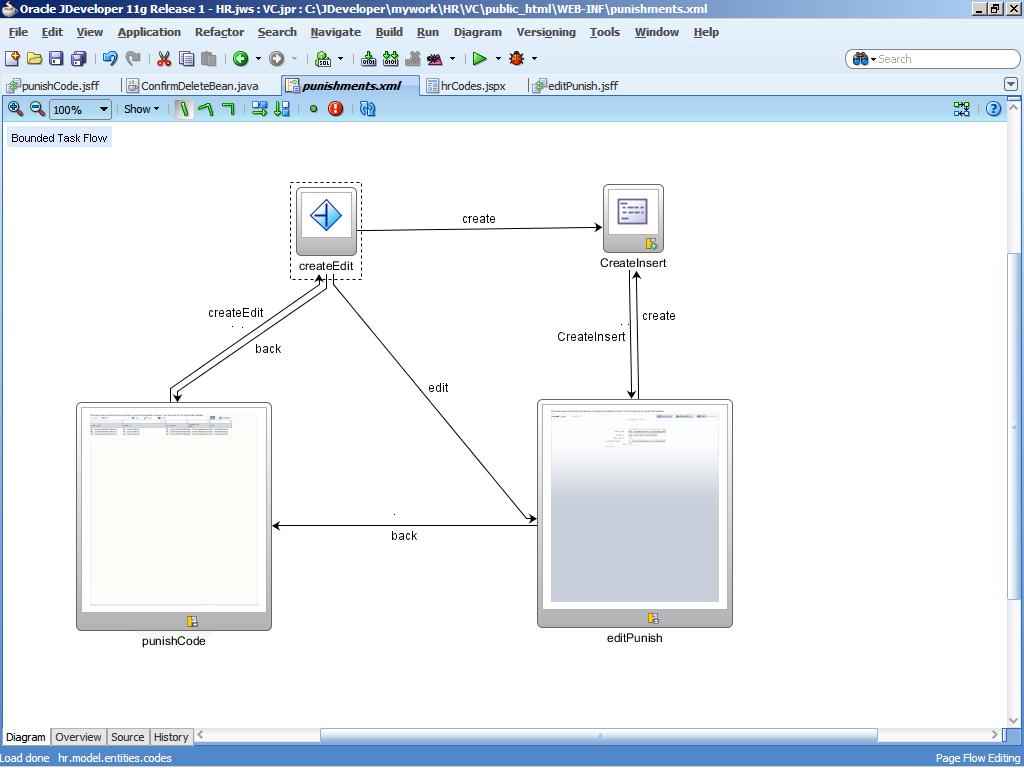Click the green Run arrow icon
The width and height of the screenshot is (1024, 768).
coord(479,59)
